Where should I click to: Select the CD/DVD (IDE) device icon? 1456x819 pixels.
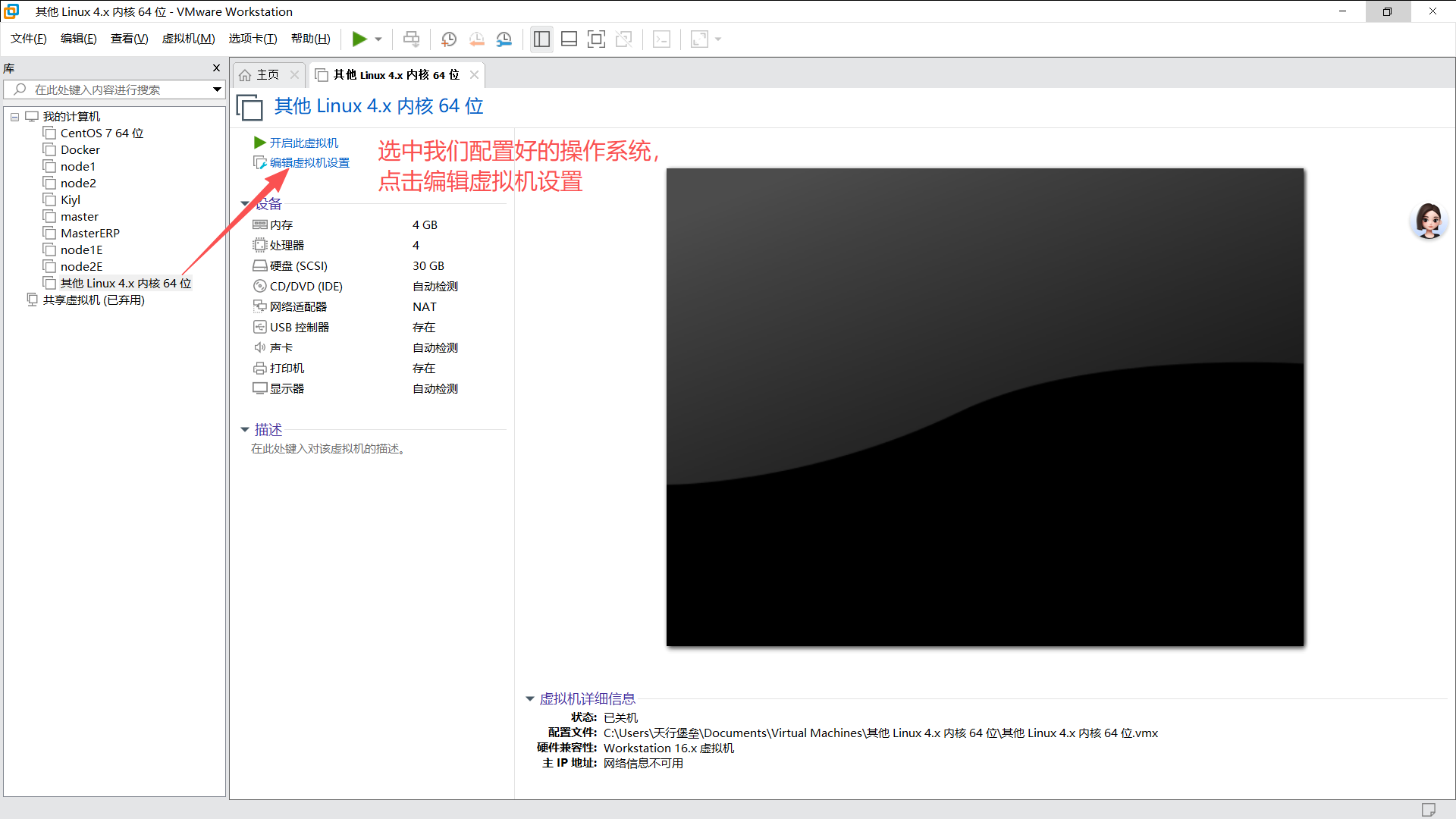pyautogui.click(x=260, y=286)
